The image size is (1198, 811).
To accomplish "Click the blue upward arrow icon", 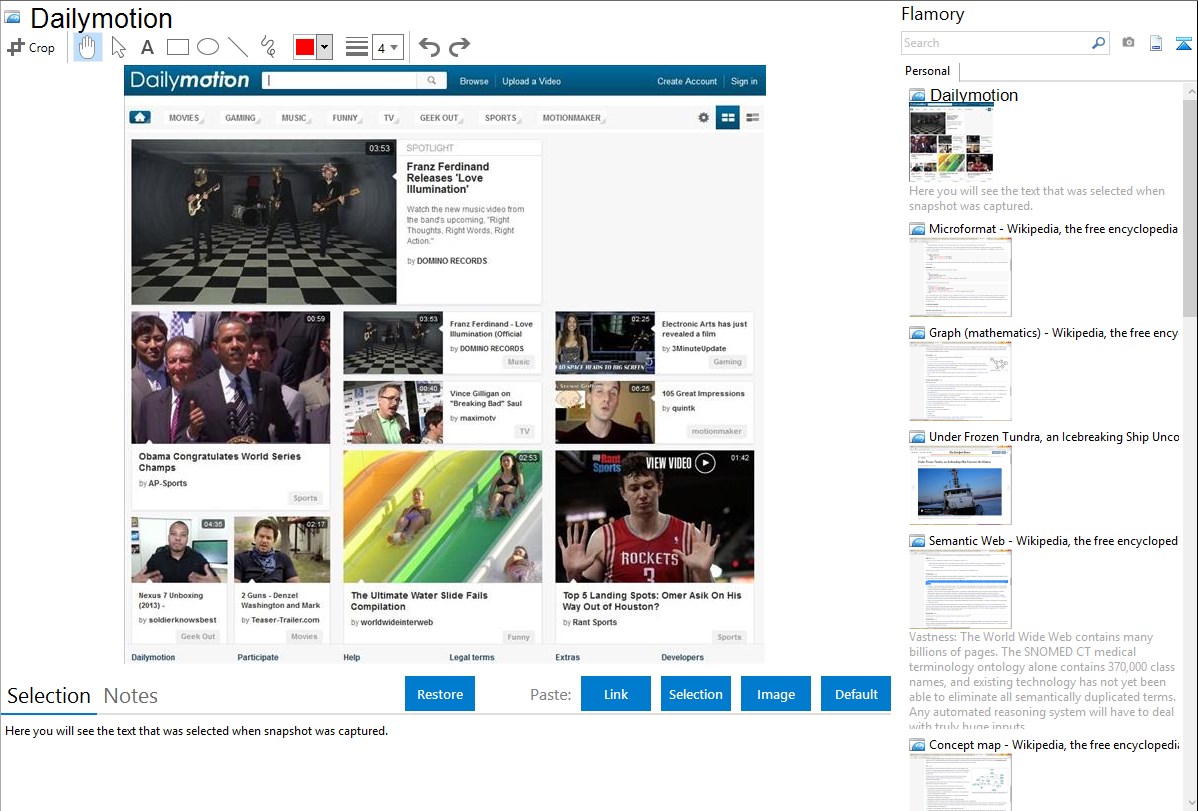I will pos(1183,44).
